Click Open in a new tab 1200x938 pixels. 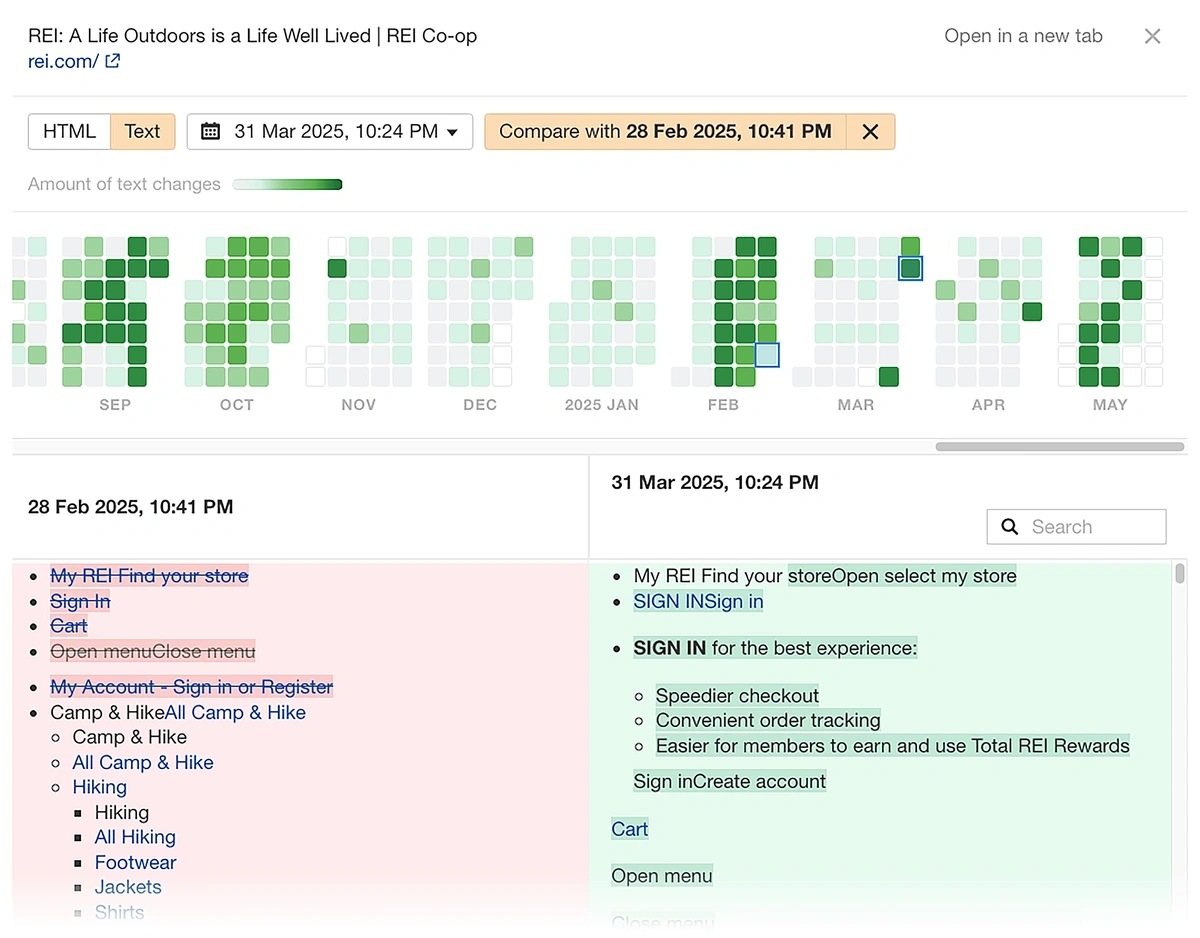coord(1023,36)
